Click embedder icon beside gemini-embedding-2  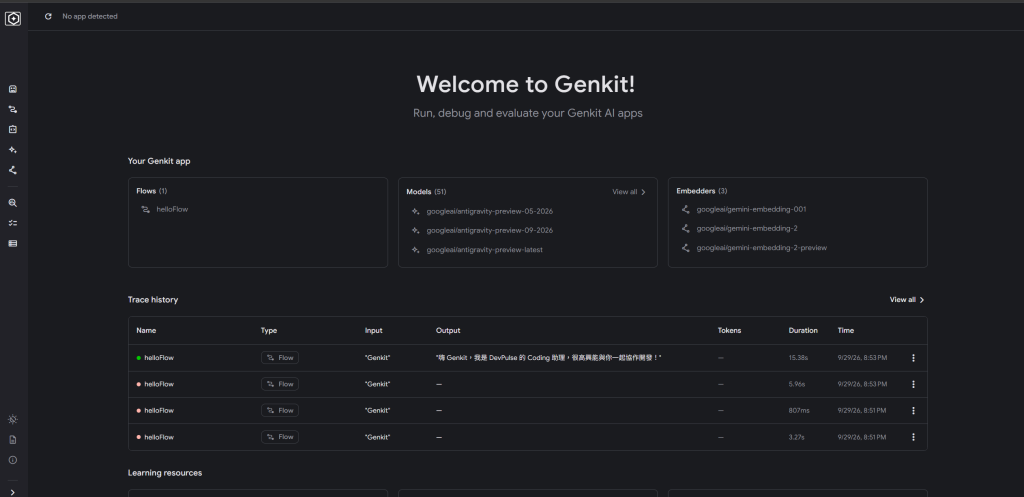tap(685, 229)
